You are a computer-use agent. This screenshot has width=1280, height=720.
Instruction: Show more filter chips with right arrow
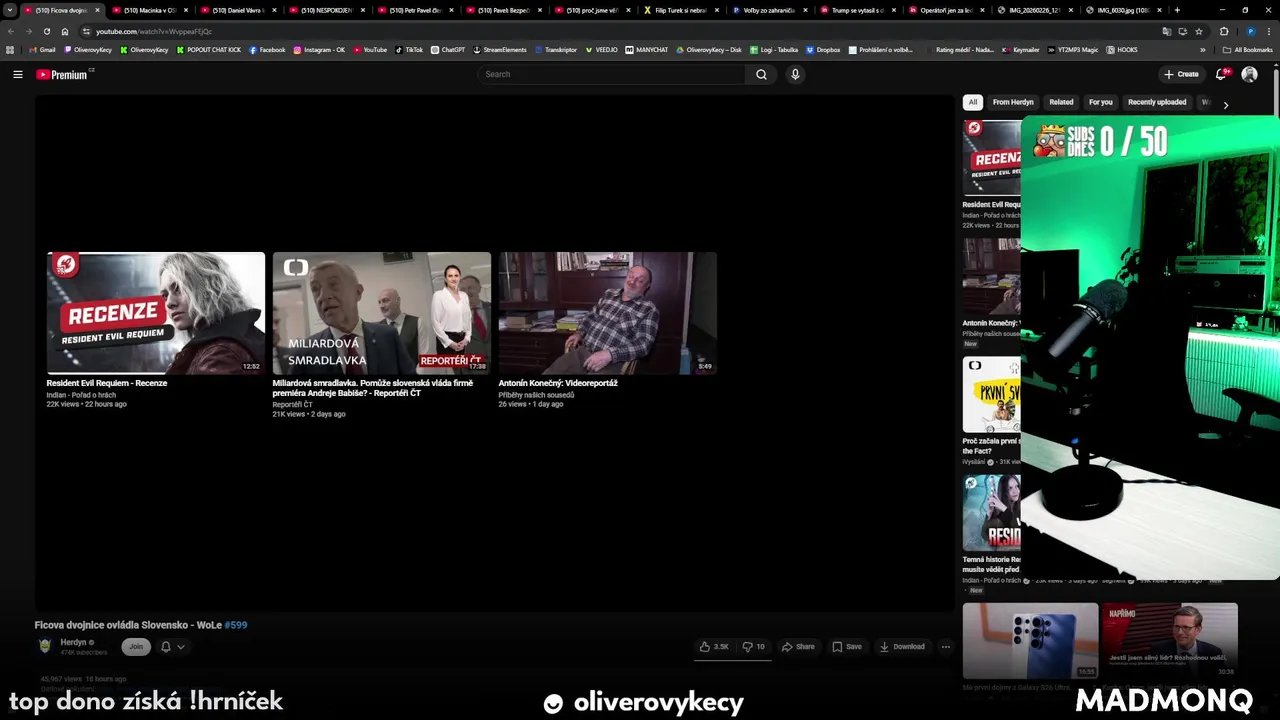click(1226, 105)
